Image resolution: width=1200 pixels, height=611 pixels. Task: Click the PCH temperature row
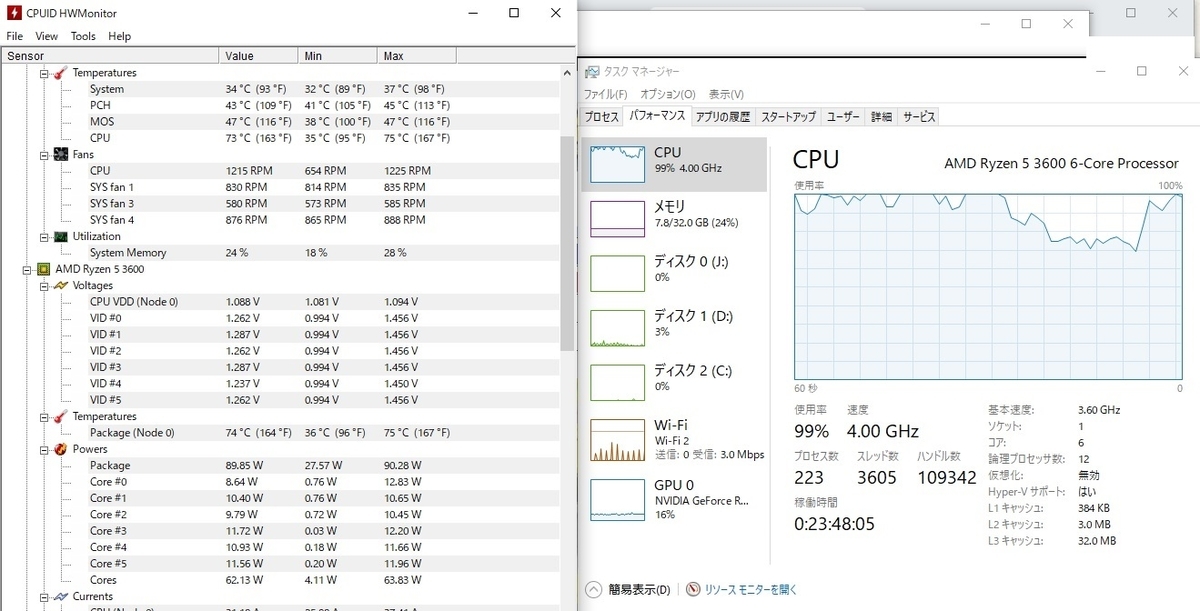pos(280,105)
